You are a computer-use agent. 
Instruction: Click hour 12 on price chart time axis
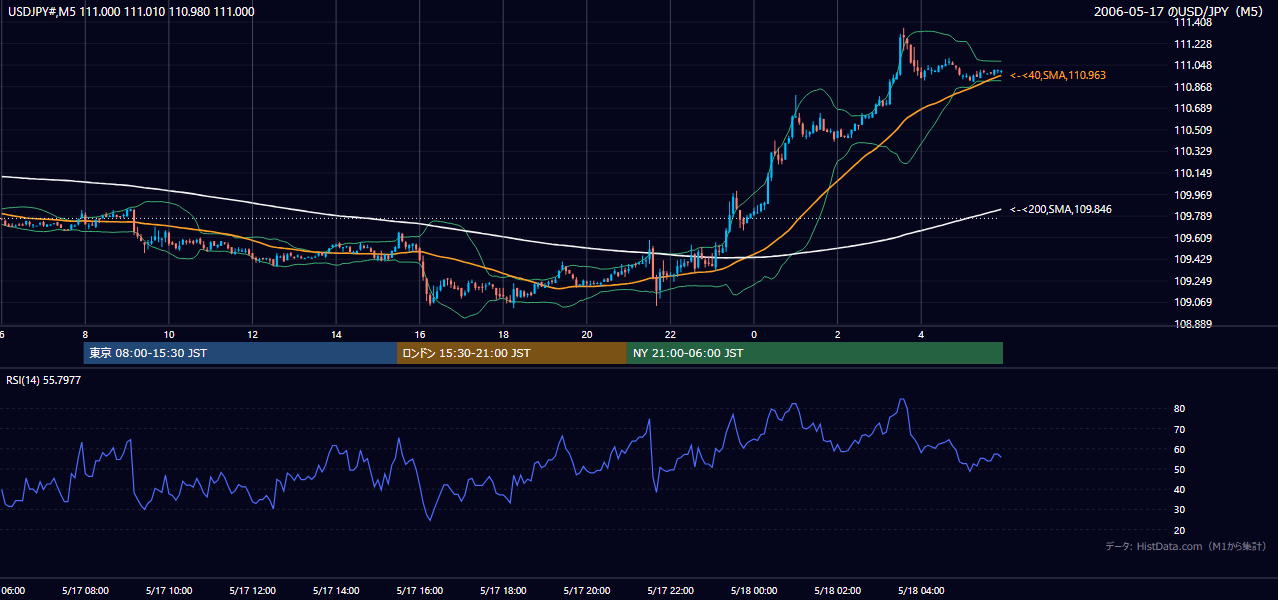252,334
